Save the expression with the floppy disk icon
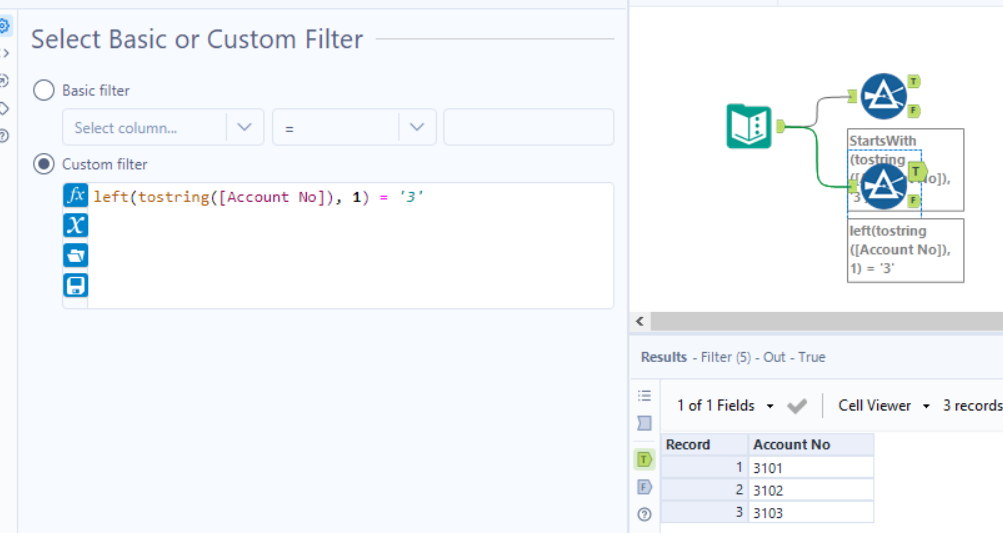This screenshot has width=1003, height=533. (75, 285)
